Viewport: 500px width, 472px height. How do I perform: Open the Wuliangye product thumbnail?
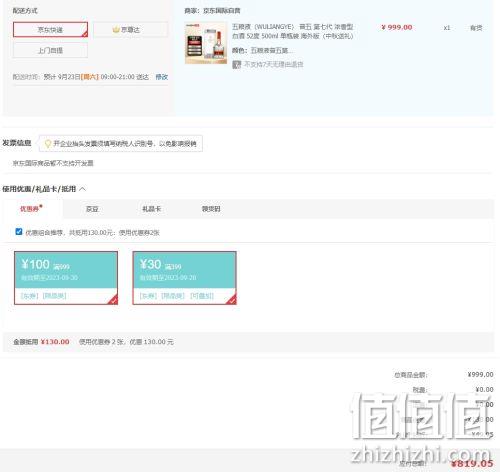pyautogui.click(x=206, y=43)
